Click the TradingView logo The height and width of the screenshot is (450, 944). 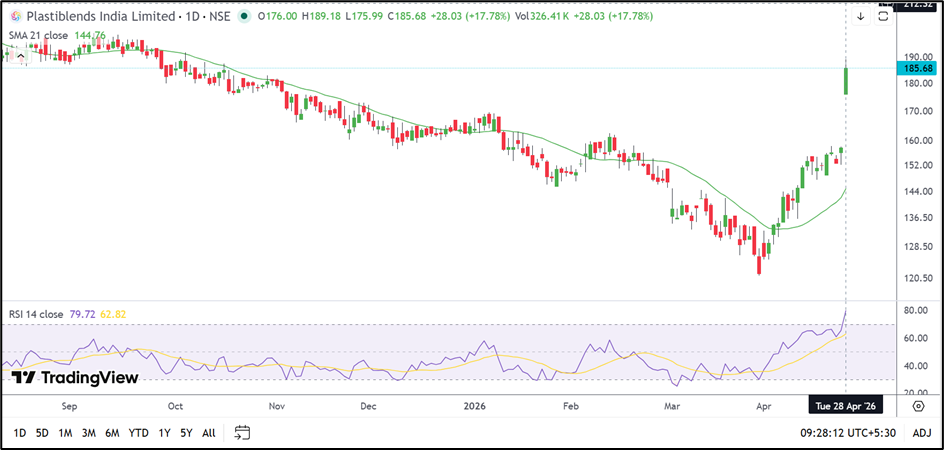tap(75, 378)
